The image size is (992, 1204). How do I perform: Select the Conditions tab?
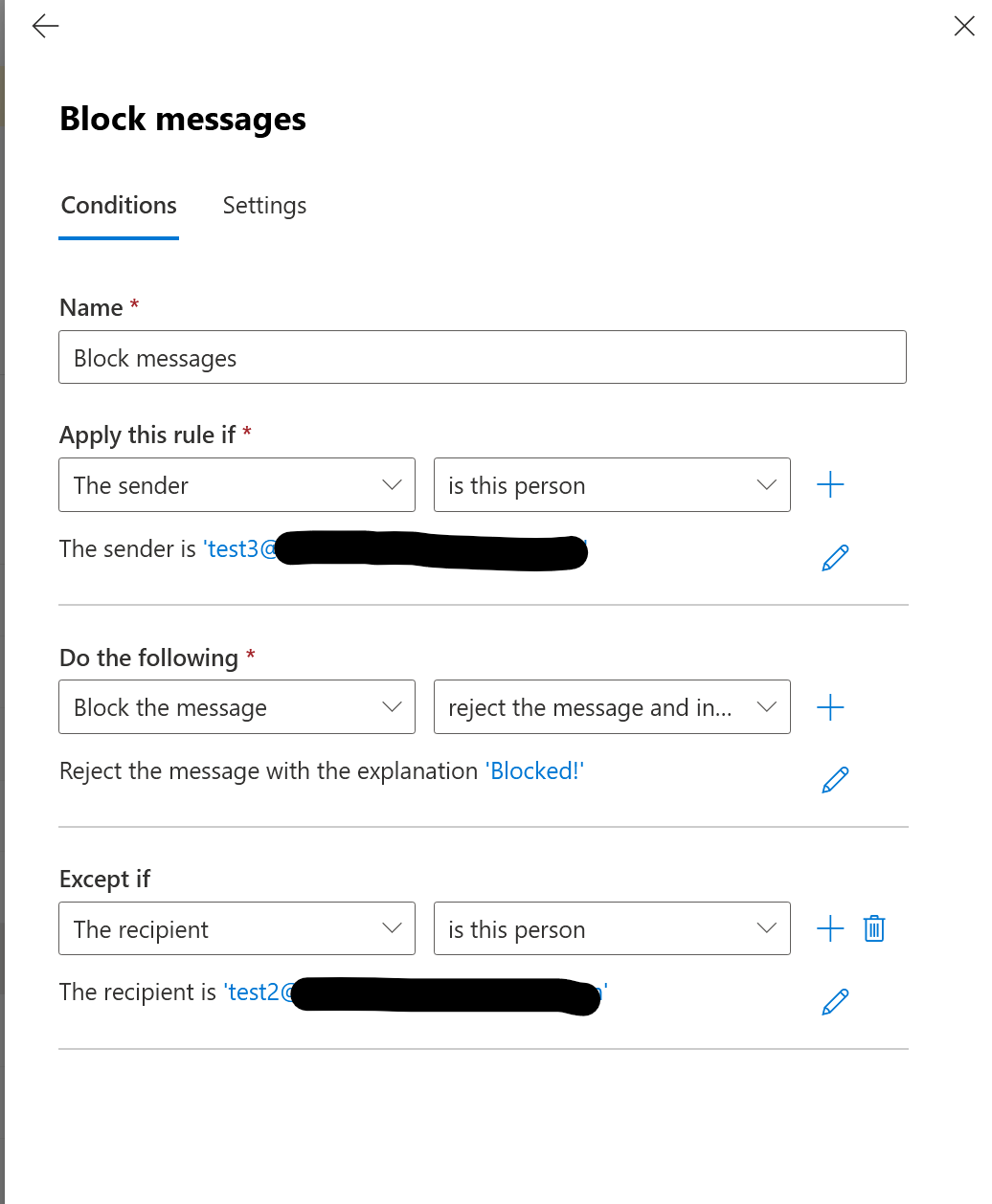pos(119,205)
